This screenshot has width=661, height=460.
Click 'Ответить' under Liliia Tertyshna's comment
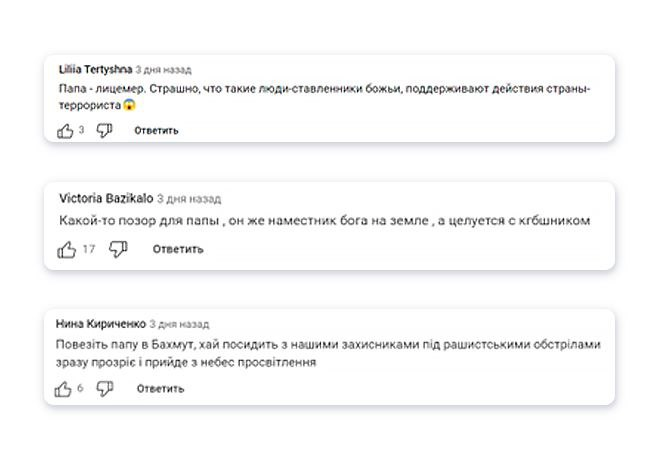(x=156, y=131)
